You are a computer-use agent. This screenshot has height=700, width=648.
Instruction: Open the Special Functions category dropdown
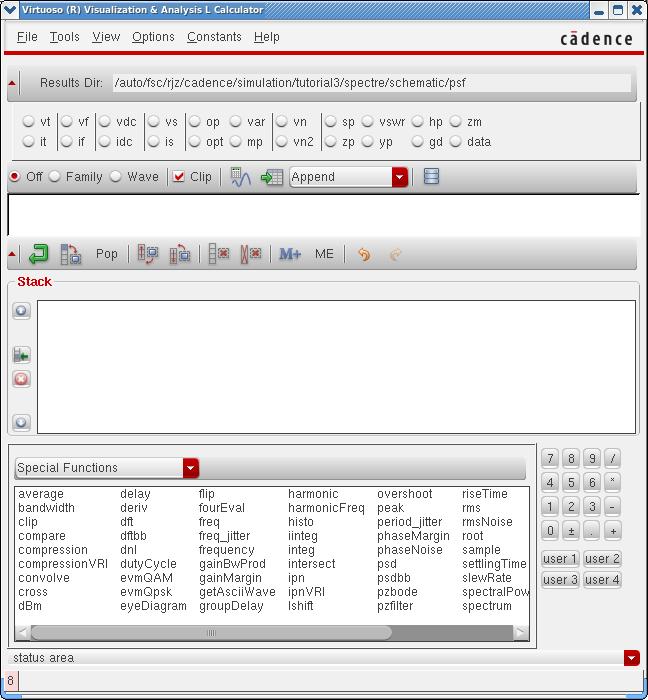(191, 468)
